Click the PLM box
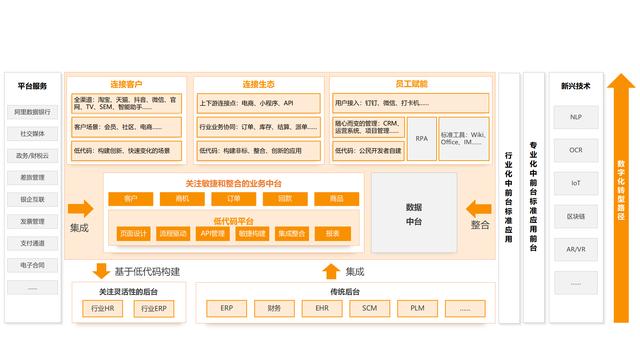 click(417, 308)
